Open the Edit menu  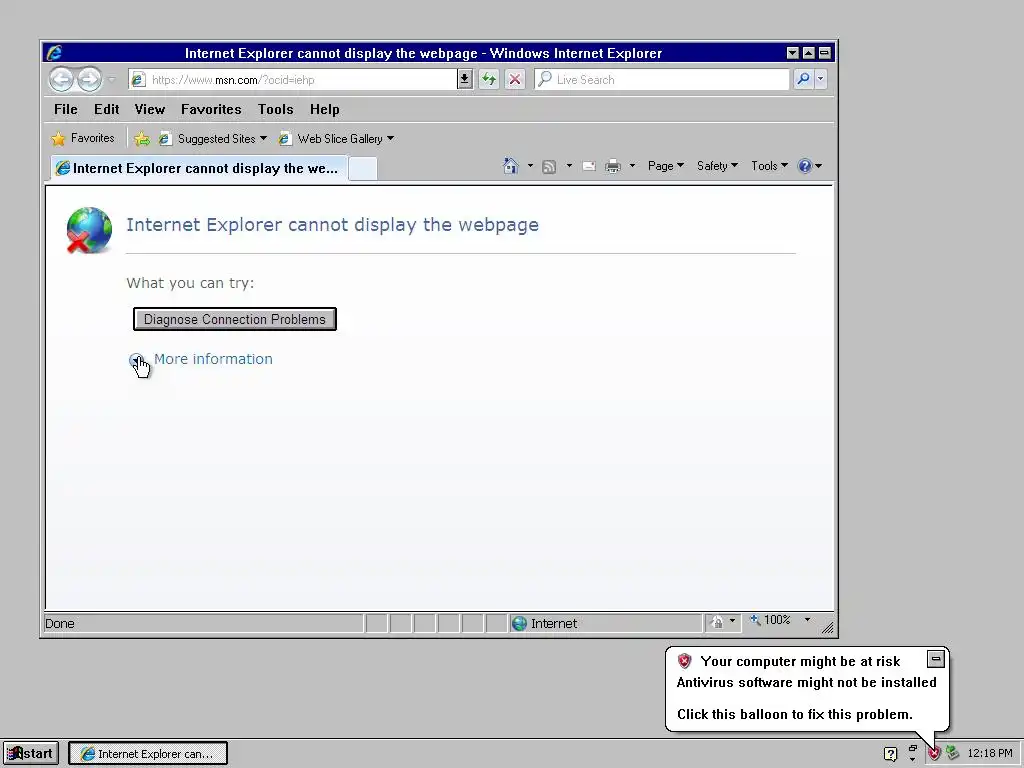[106, 109]
